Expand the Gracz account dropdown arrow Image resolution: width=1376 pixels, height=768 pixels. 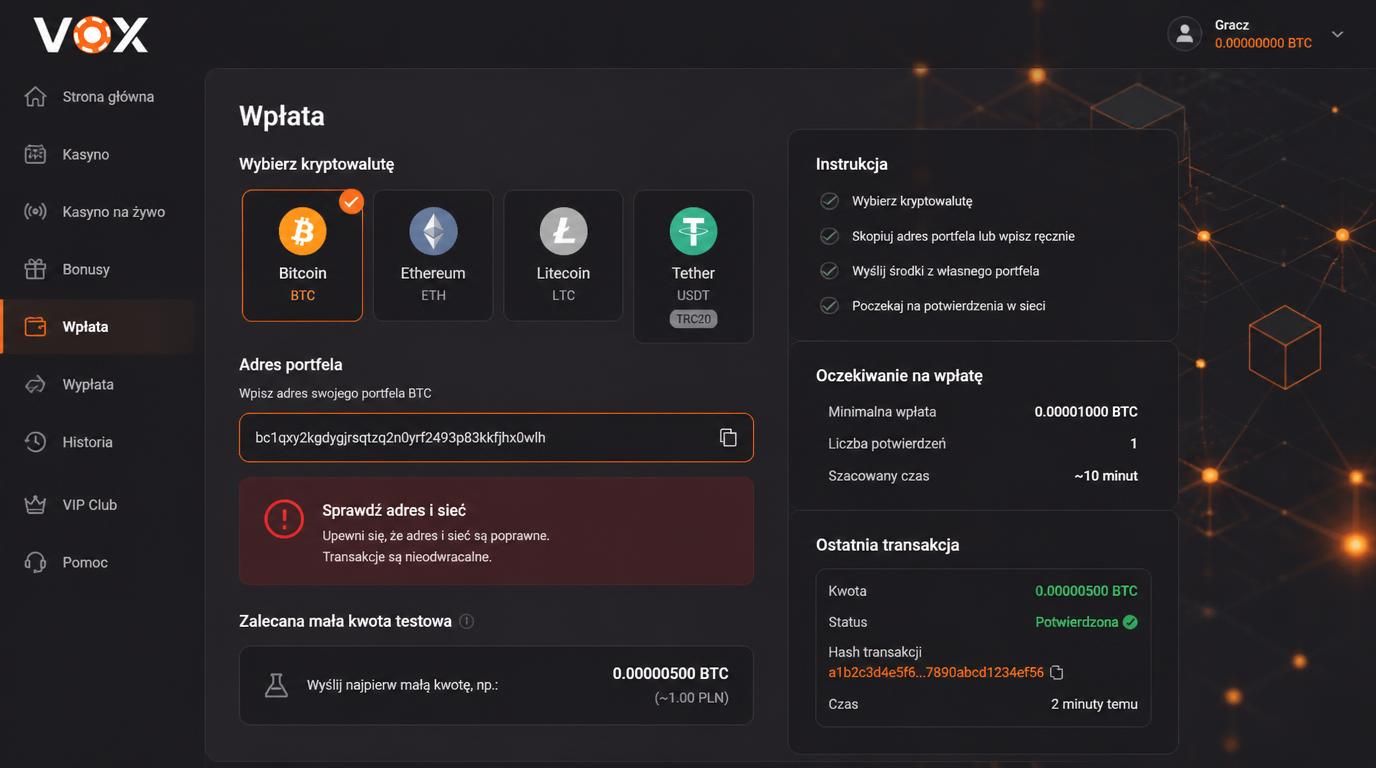point(1337,34)
